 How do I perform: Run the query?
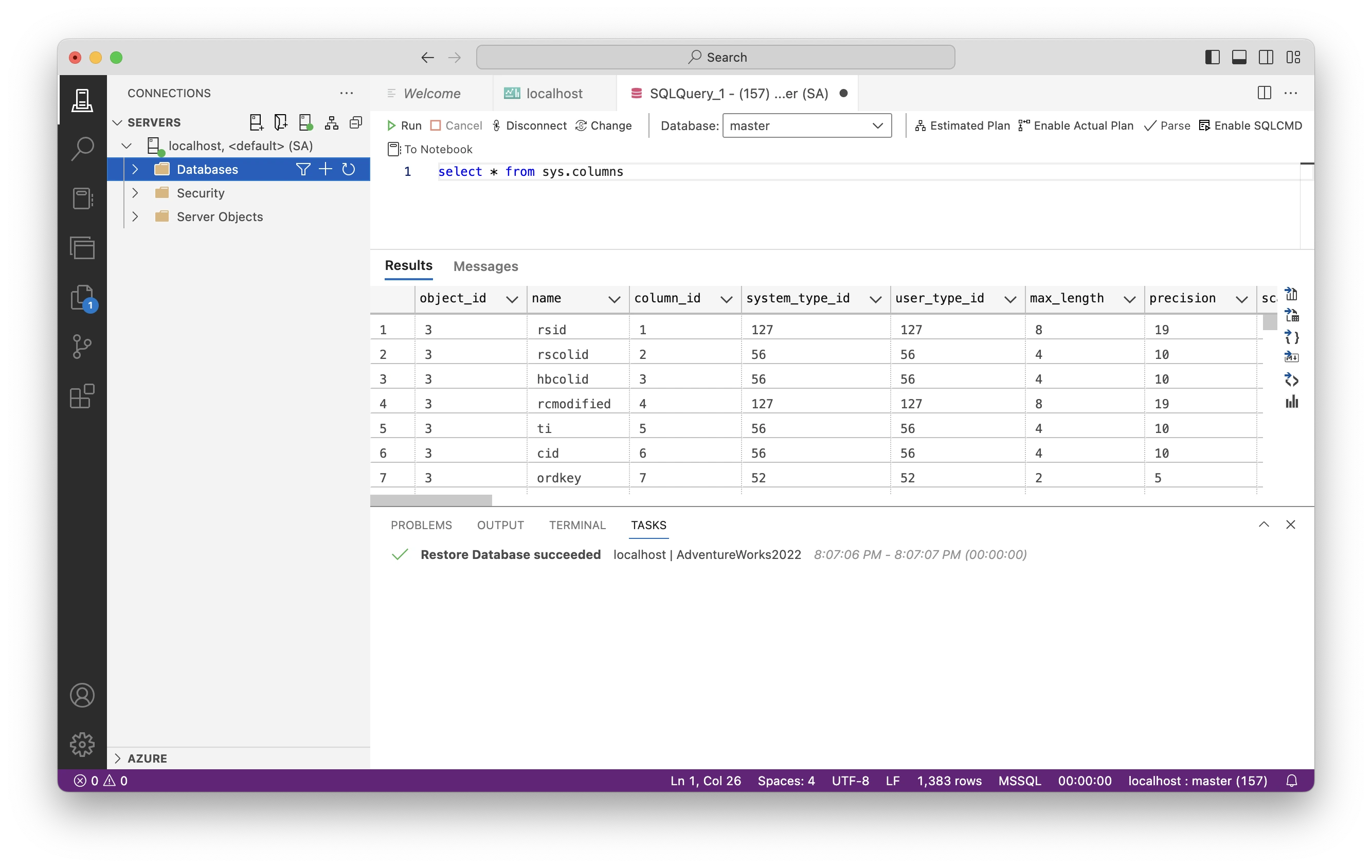pos(404,126)
